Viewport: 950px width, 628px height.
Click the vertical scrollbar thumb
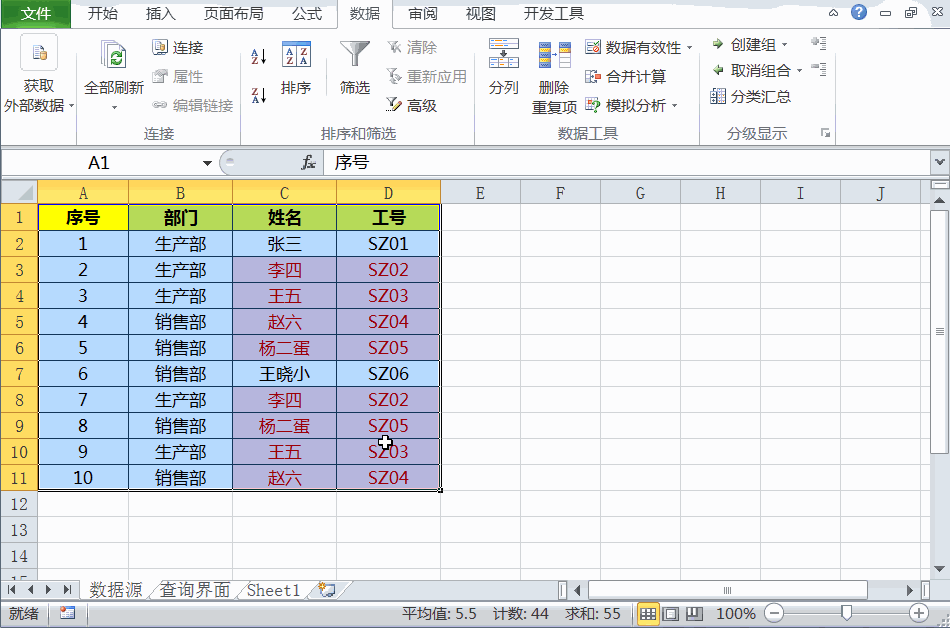coord(939,331)
